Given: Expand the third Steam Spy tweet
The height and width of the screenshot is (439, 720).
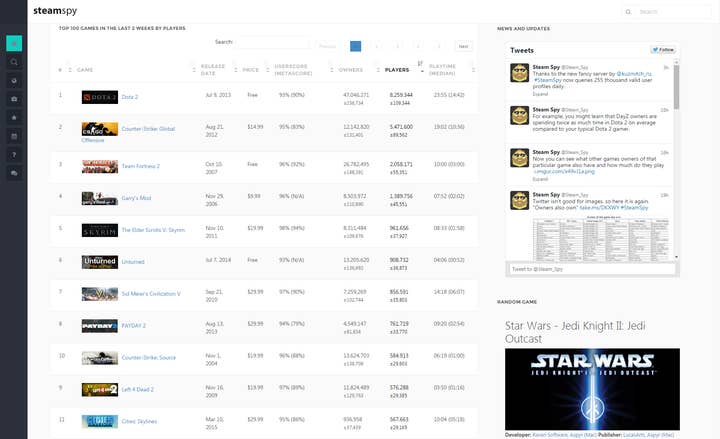Looking at the screenshot, I should coord(540,179).
